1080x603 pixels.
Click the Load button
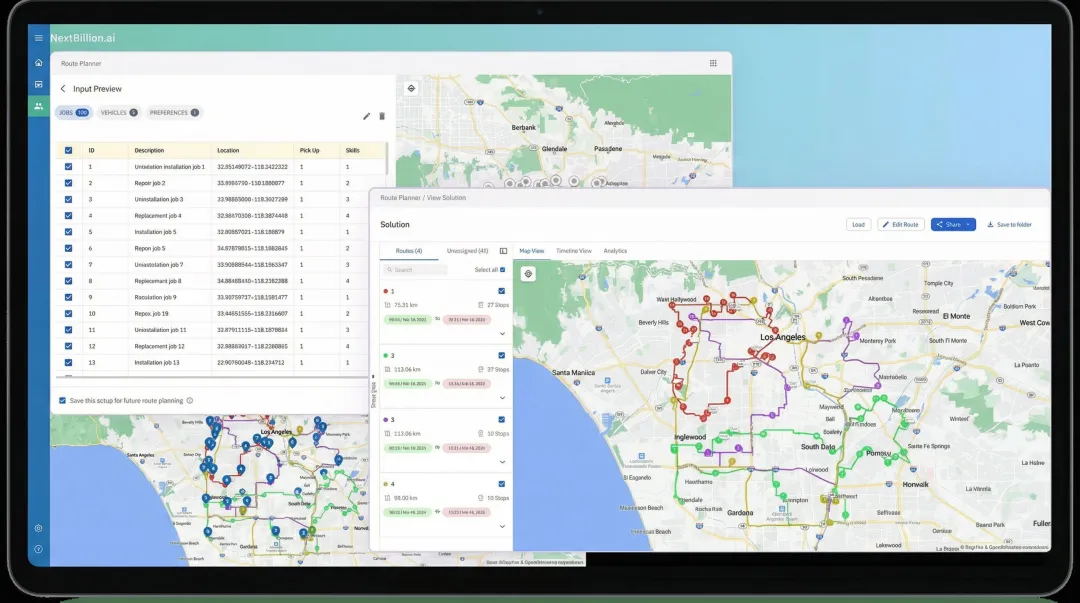tap(857, 224)
